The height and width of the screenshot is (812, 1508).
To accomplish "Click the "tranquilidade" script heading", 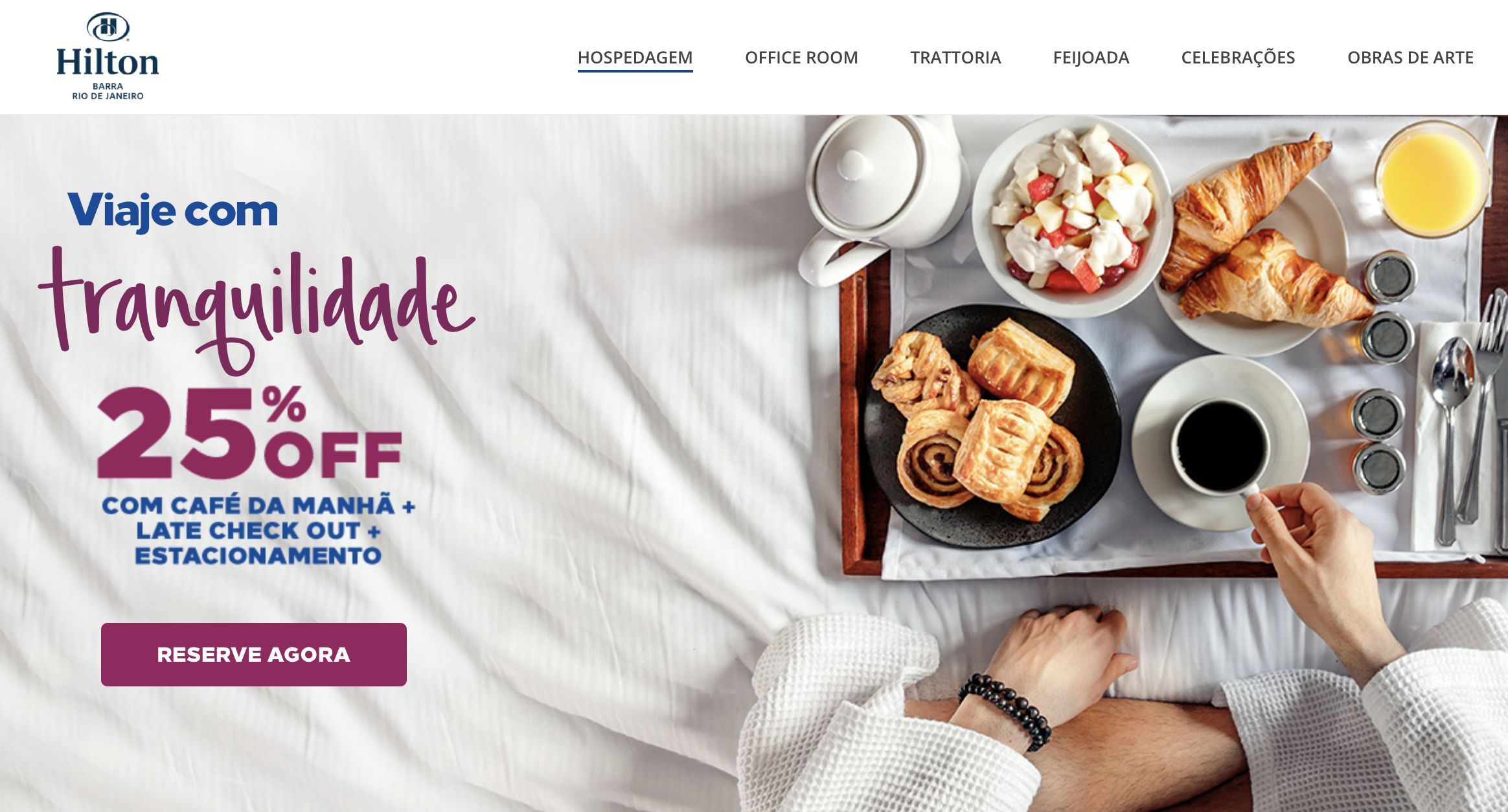I will (x=258, y=310).
